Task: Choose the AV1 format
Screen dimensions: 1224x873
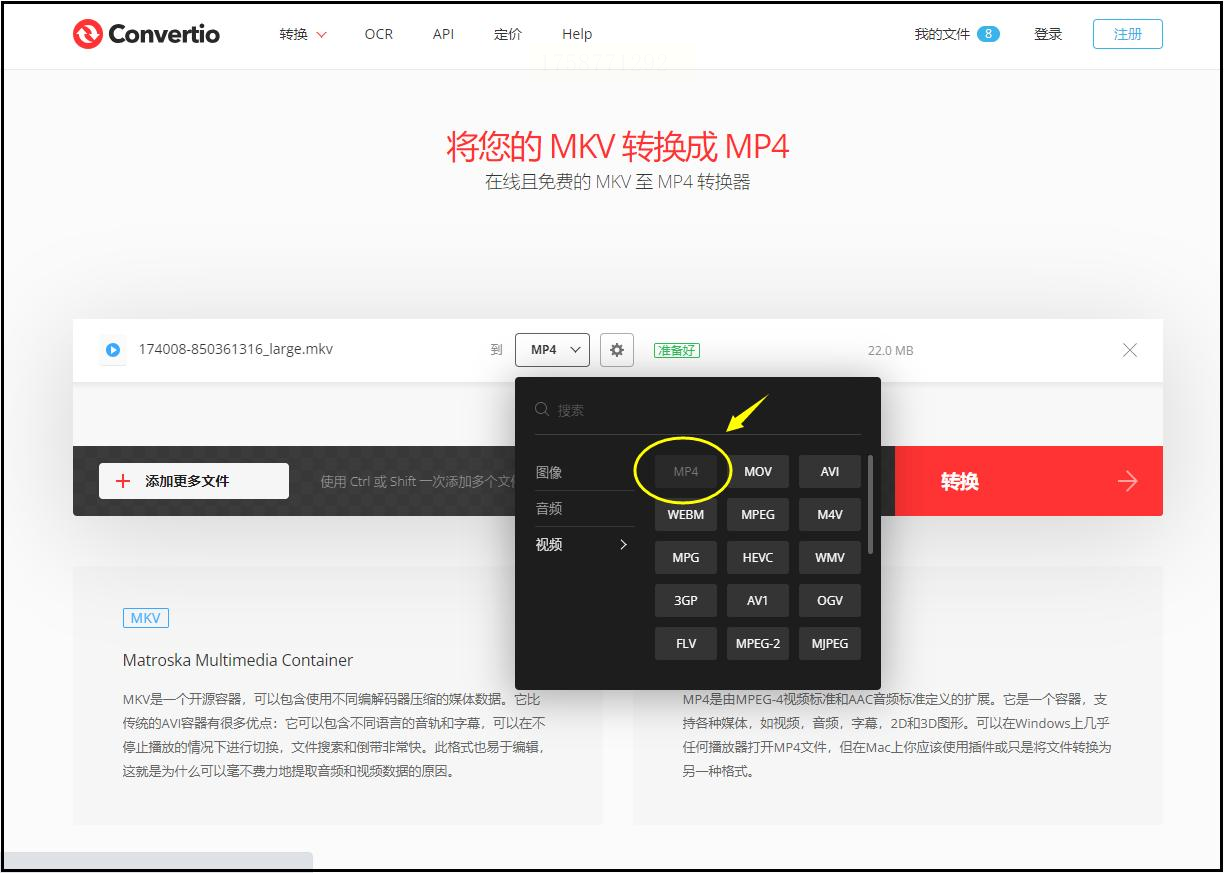Action: click(x=758, y=601)
